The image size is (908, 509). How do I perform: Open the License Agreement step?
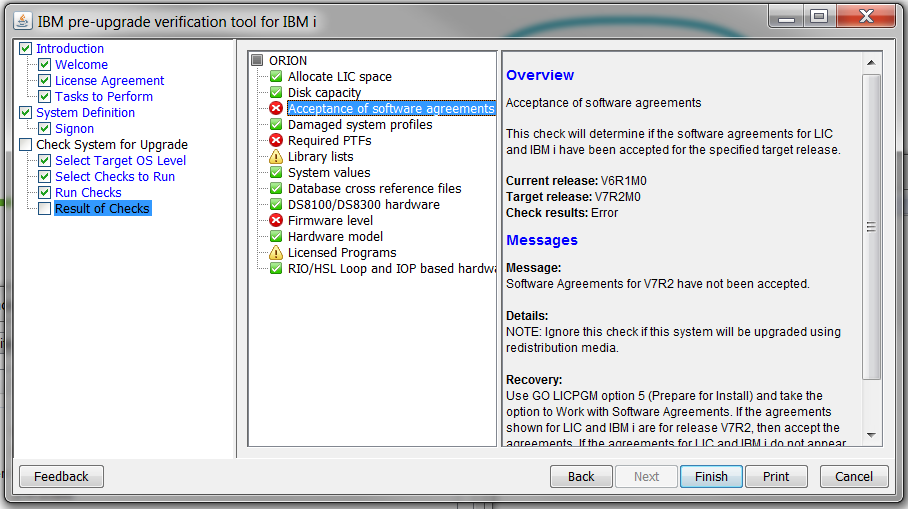point(109,80)
